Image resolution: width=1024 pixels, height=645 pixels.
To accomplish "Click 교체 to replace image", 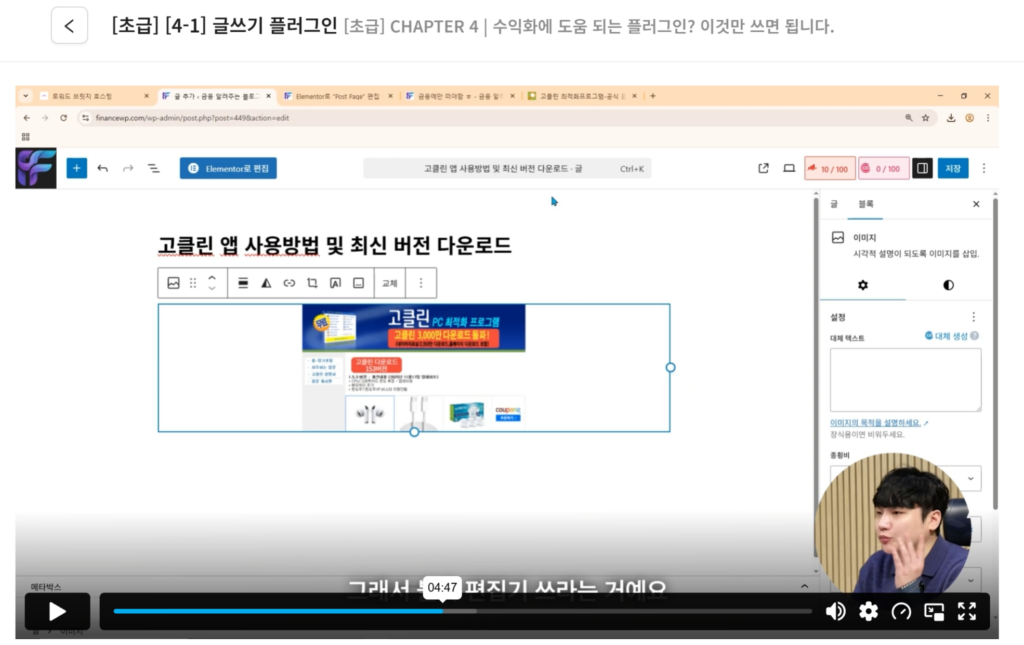I will coord(390,283).
